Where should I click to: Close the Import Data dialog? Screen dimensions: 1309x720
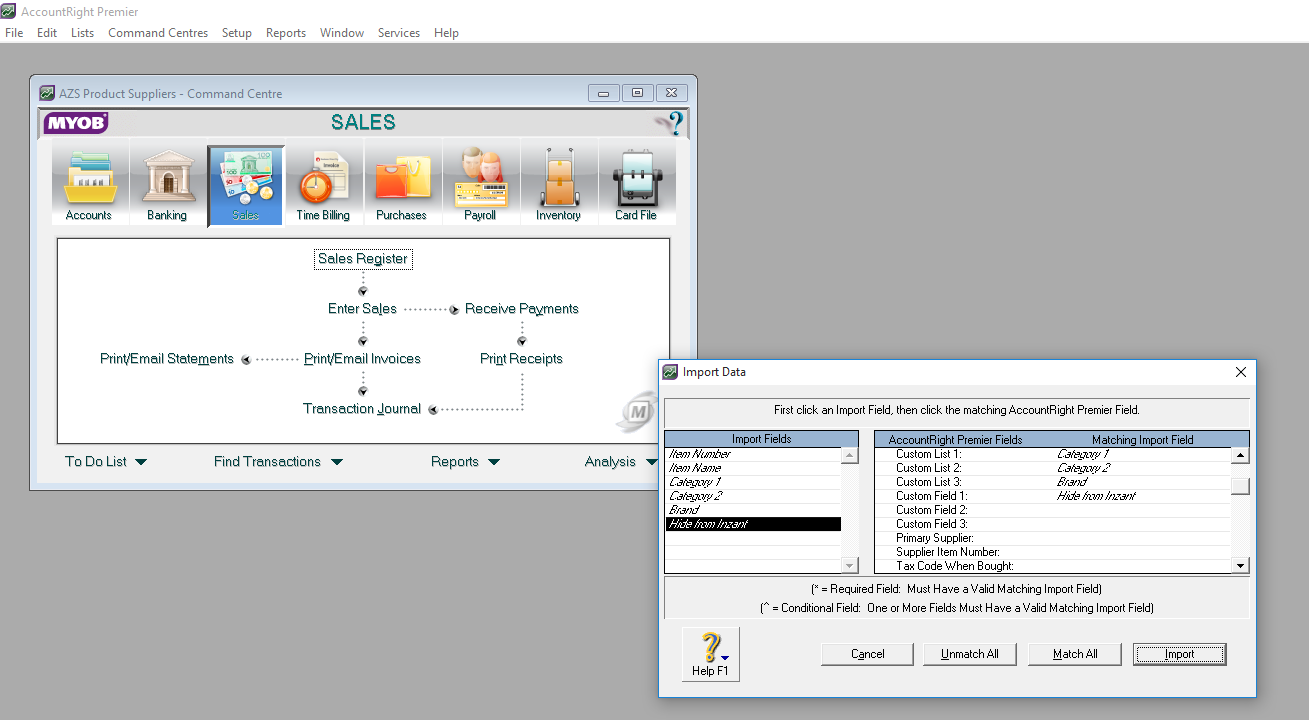click(1241, 372)
